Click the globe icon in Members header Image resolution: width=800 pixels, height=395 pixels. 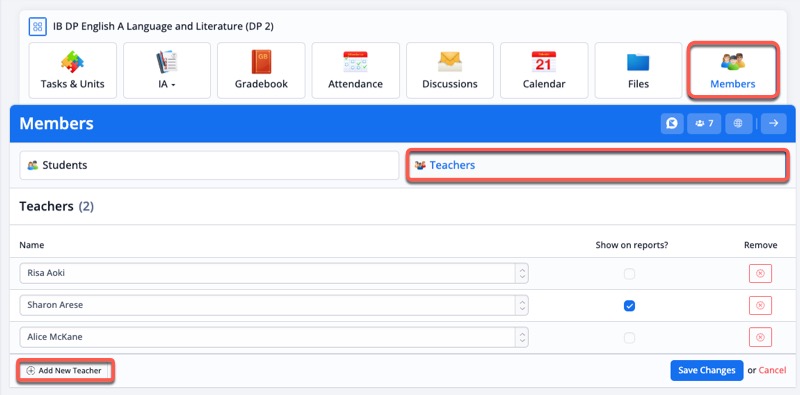coord(738,124)
